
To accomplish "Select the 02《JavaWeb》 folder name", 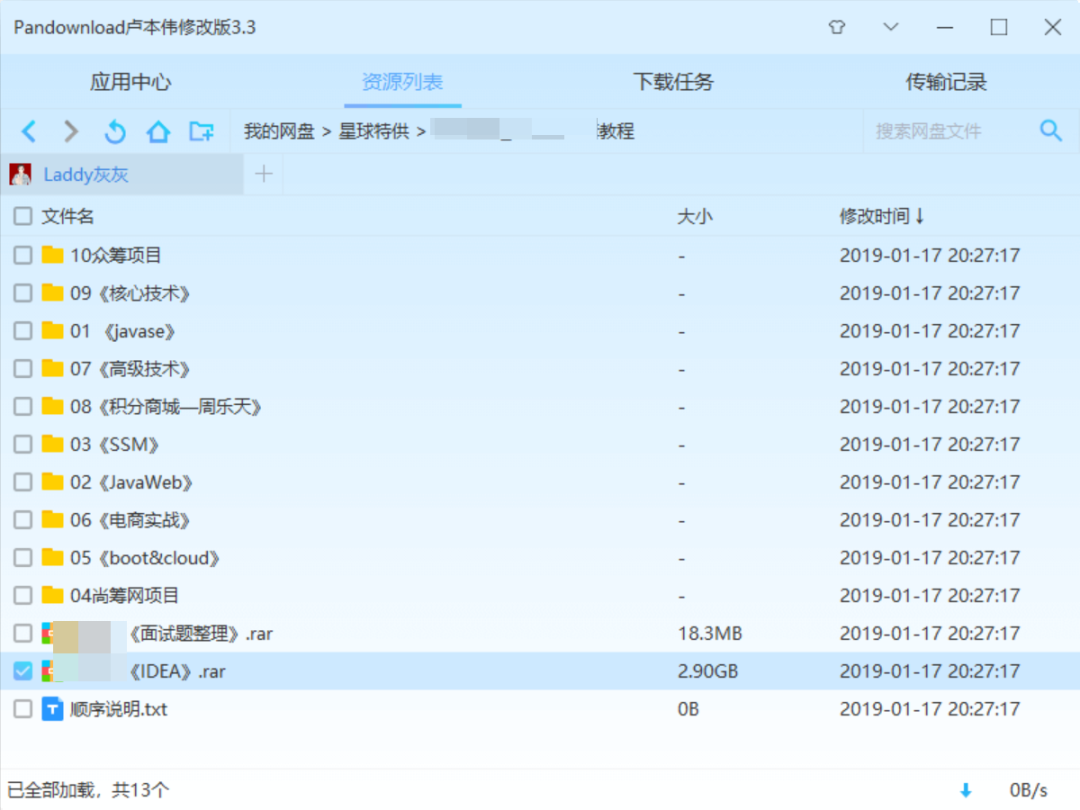I will coord(132,481).
